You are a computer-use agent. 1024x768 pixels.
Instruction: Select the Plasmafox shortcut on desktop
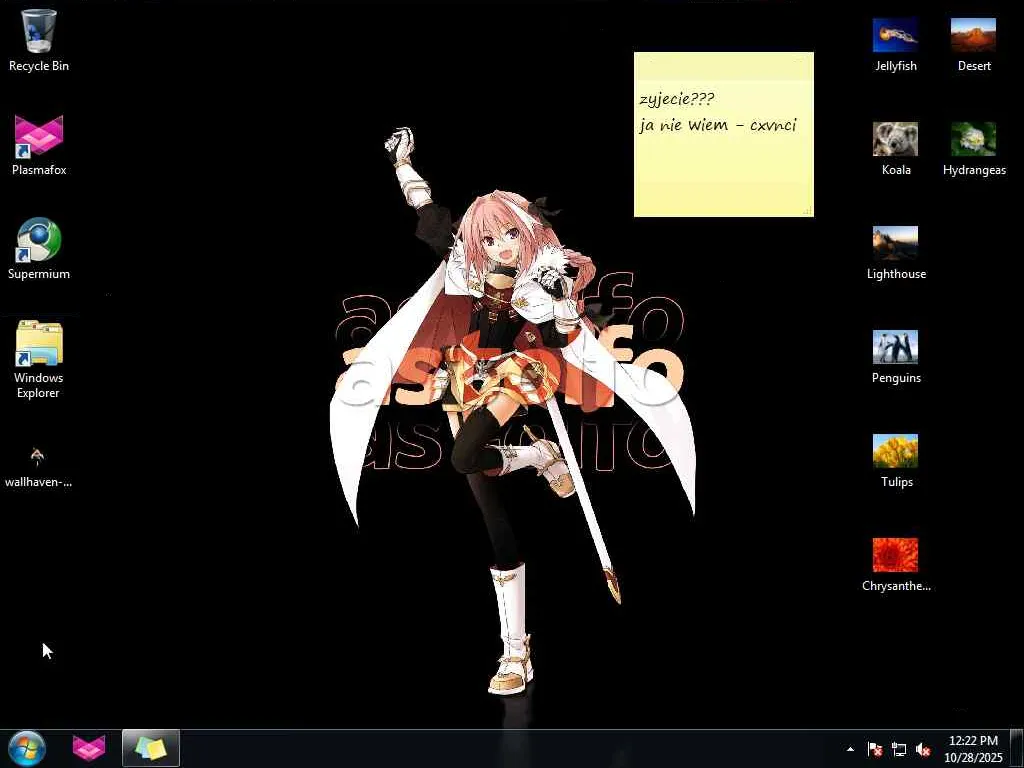(39, 145)
